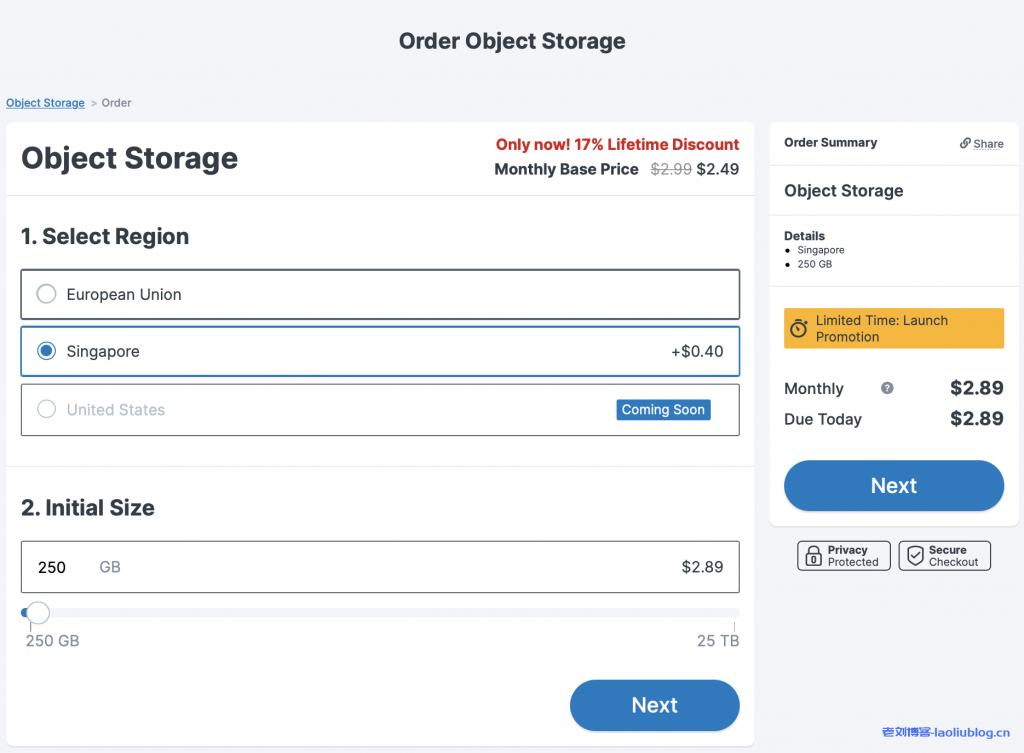Image resolution: width=1024 pixels, height=753 pixels.
Task: Click the Secure Checkout shield badge
Action: pos(944,556)
